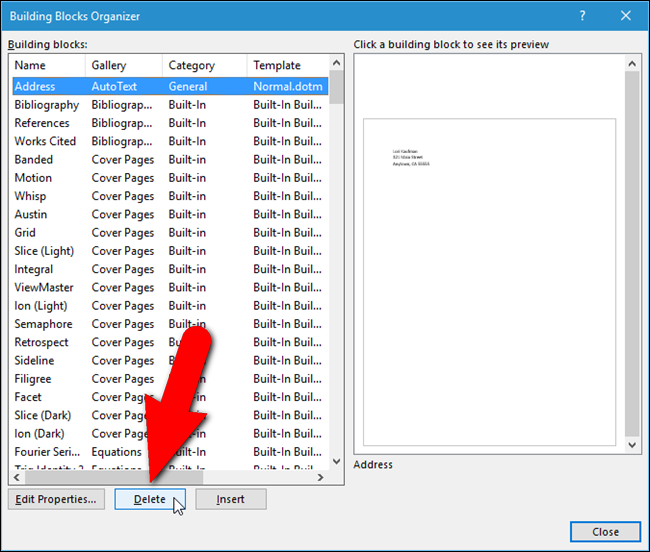Sort list by the Gallery column header
Screen dimensions: 650x552
tap(124, 65)
